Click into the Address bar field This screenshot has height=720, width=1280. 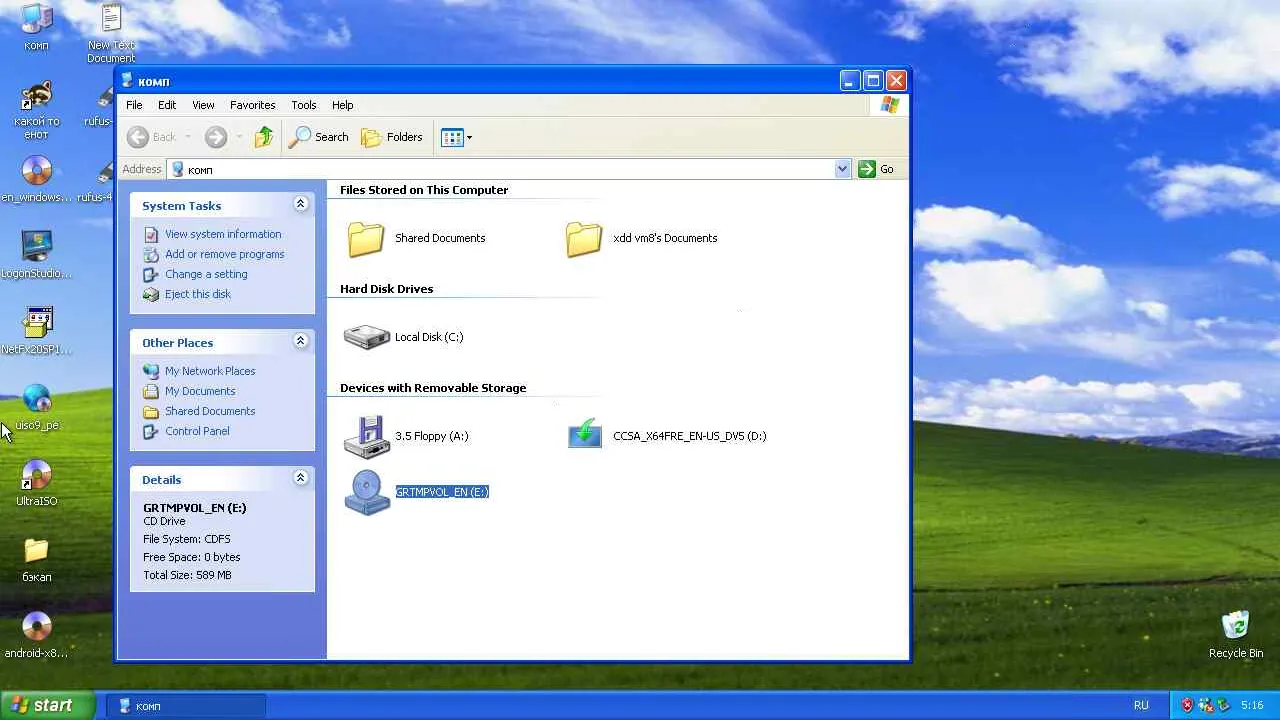[508, 169]
